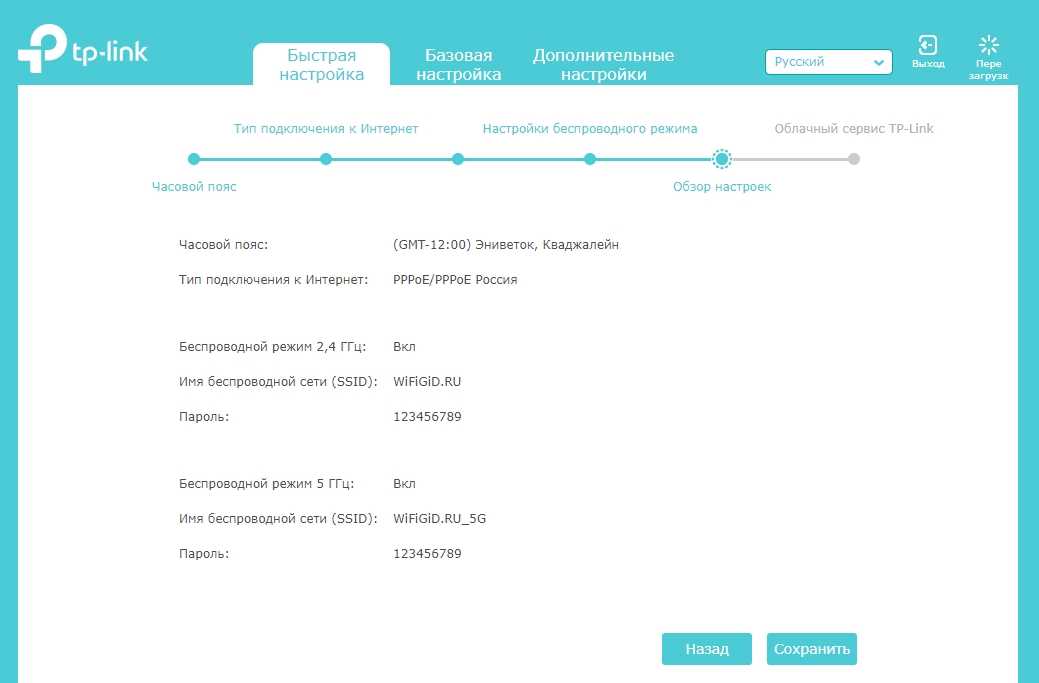Image resolution: width=1039 pixels, height=683 pixels.
Task: Expand language list via the chevron arrow
Action: (x=878, y=62)
